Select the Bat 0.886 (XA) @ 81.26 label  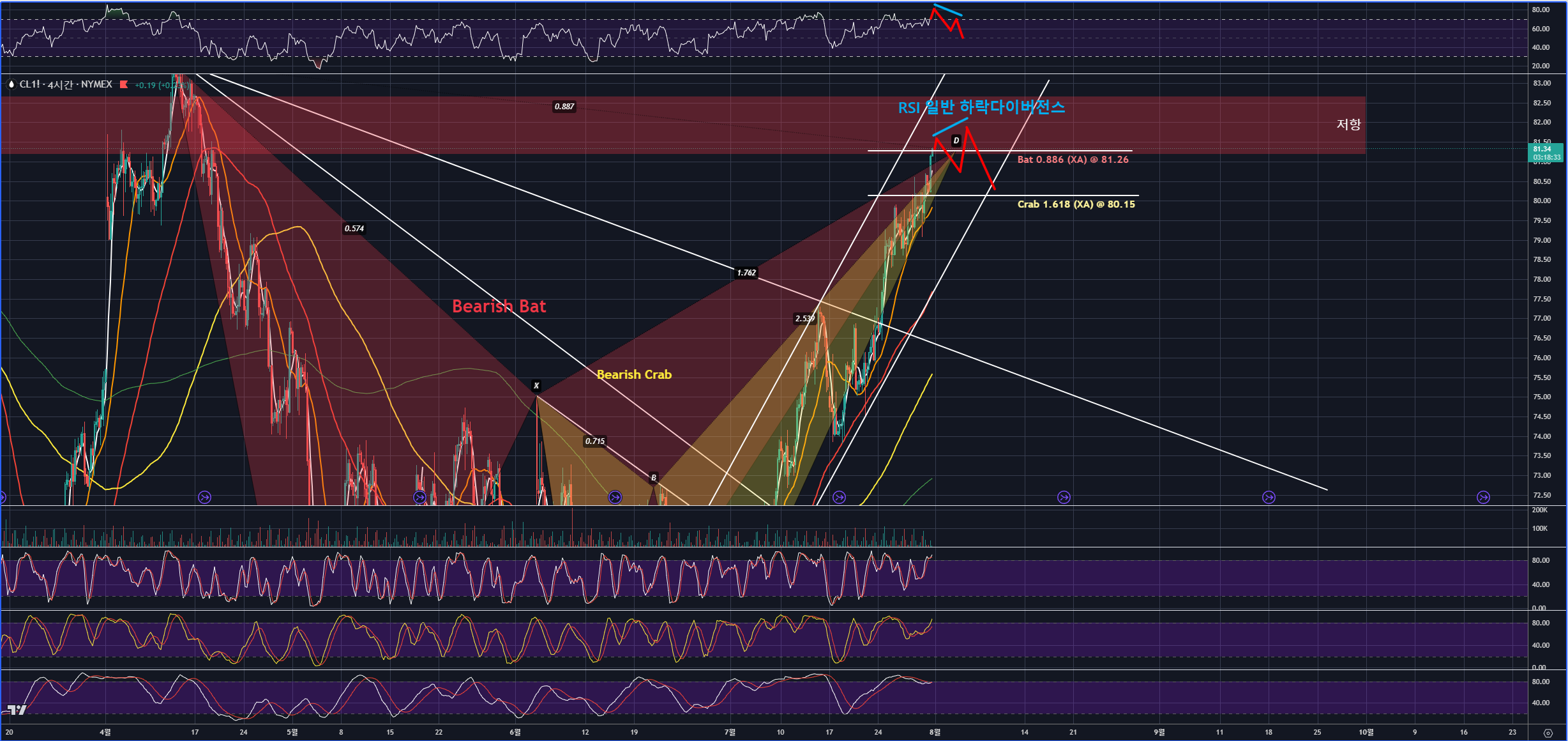tap(1073, 160)
